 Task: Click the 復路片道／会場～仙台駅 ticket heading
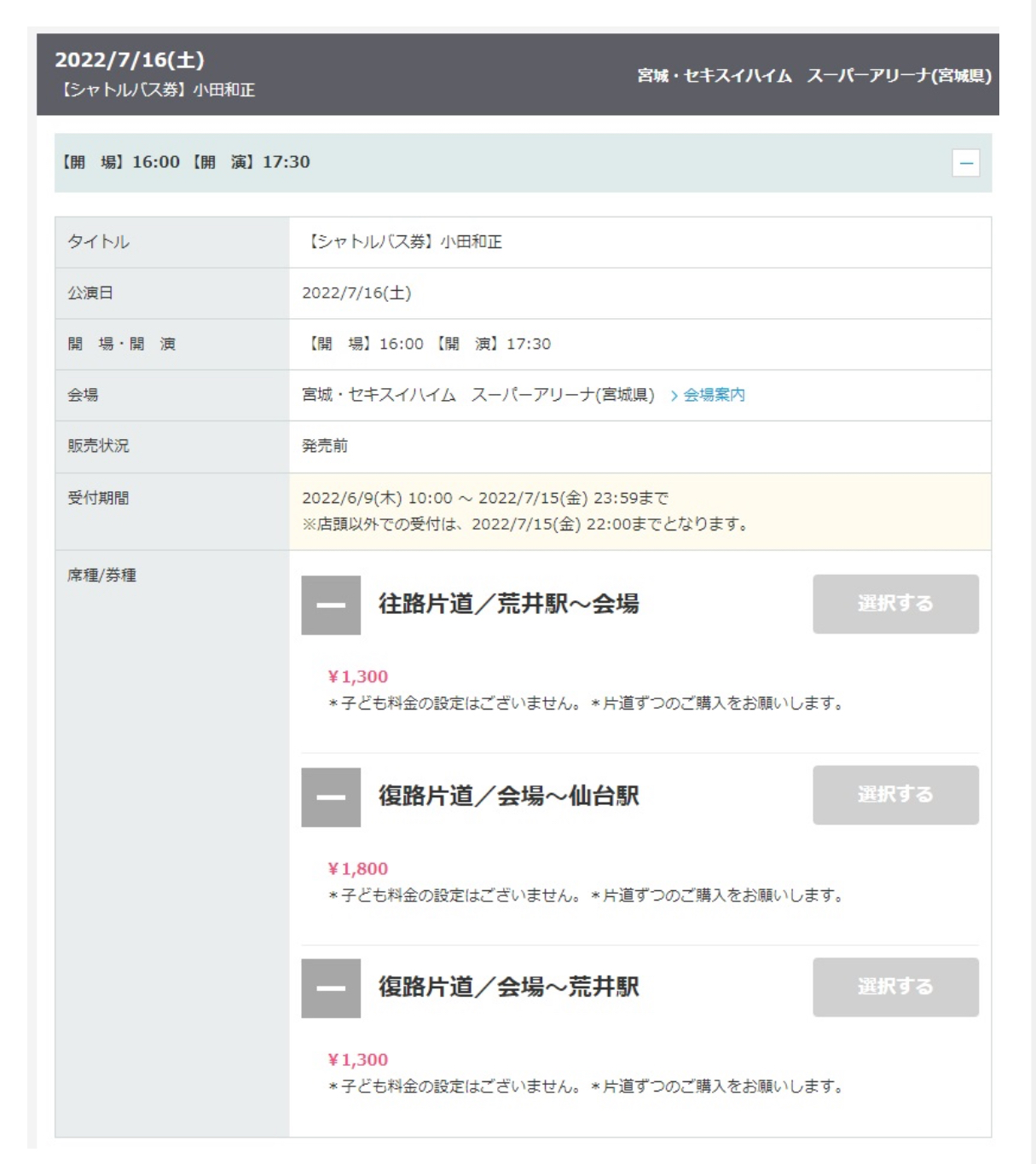tap(509, 796)
